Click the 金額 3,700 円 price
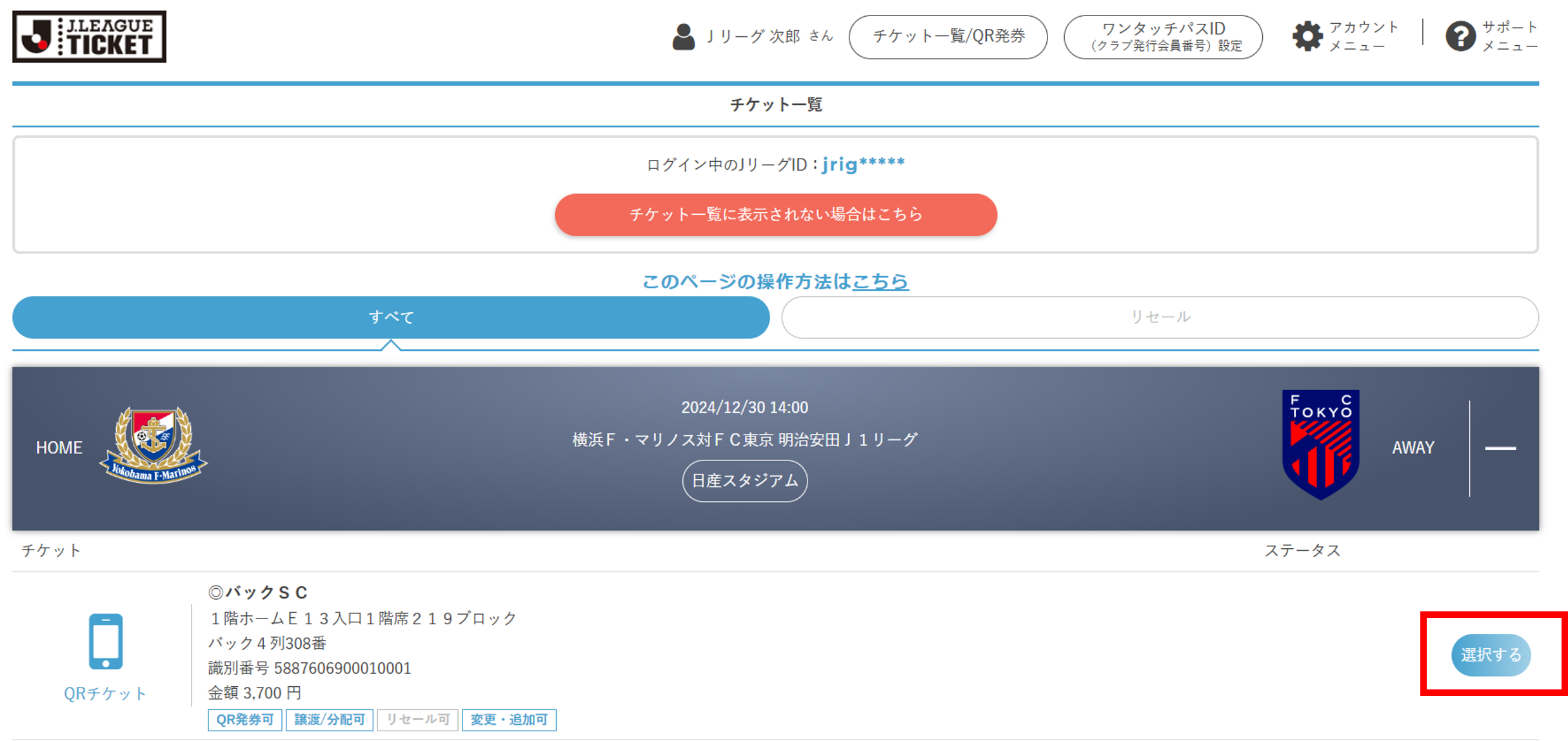 tap(254, 693)
